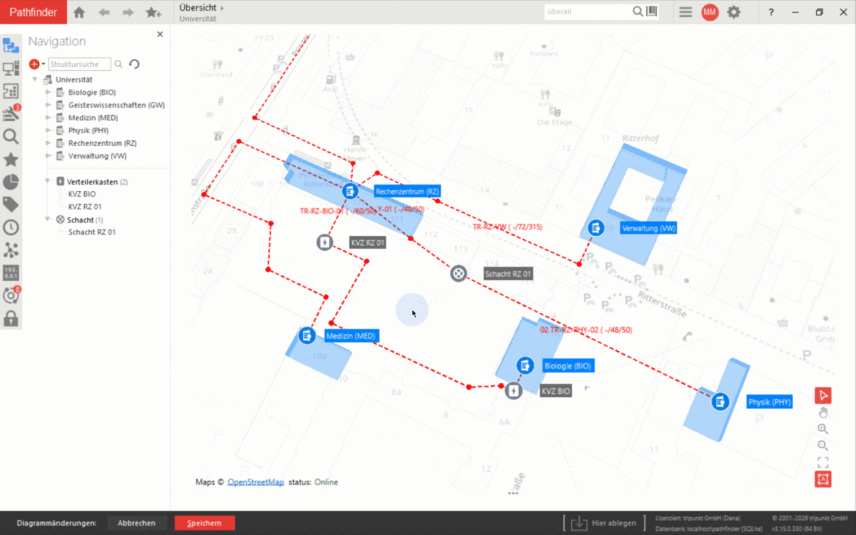Select Schacht RZ 01 in navigation tree
The width and height of the screenshot is (856, 535).
[92, 232]
